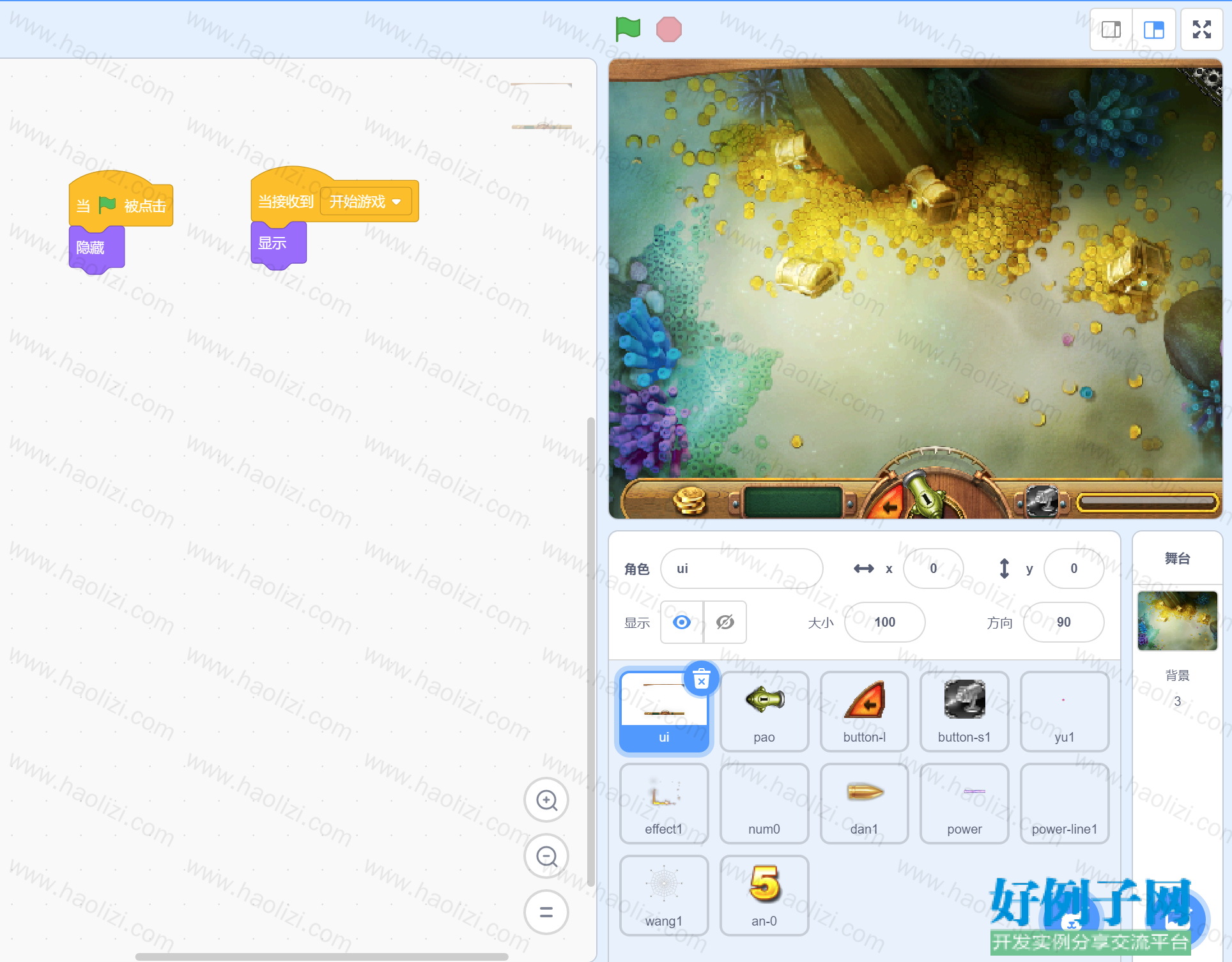The image size is (1232, 962).
Task: Select the ui sprite thumbnail
Action: click(664, 711)
